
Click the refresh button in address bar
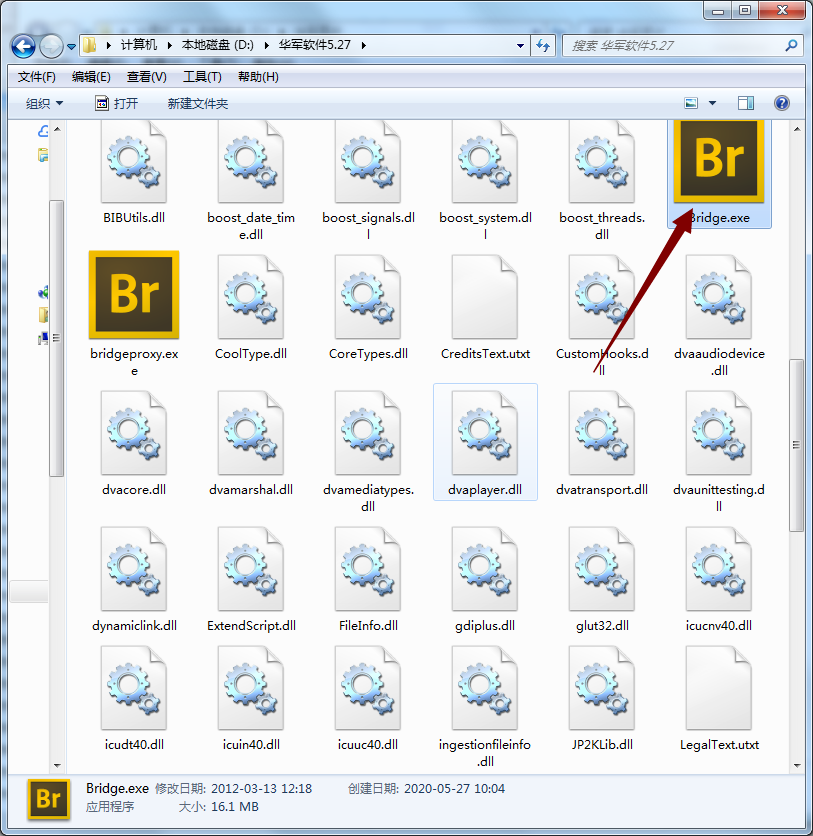541,46
